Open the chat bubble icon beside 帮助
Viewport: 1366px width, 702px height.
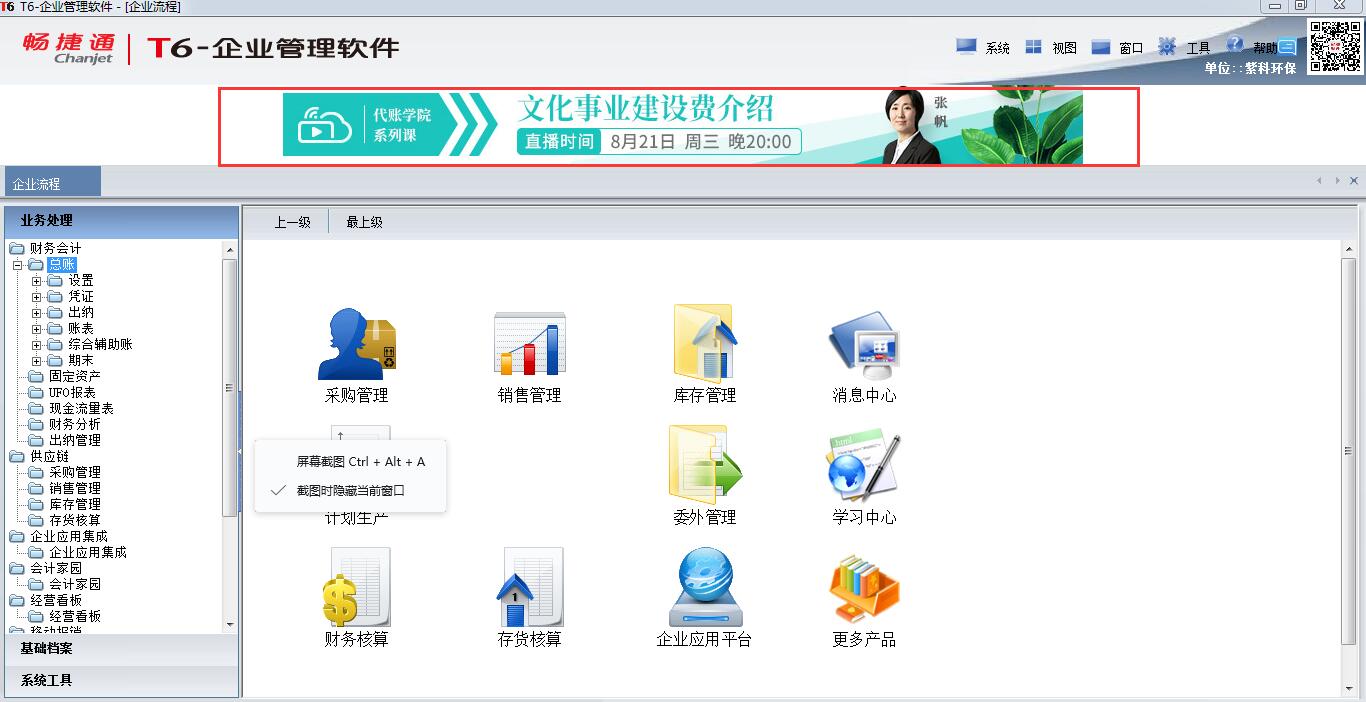1287,46
